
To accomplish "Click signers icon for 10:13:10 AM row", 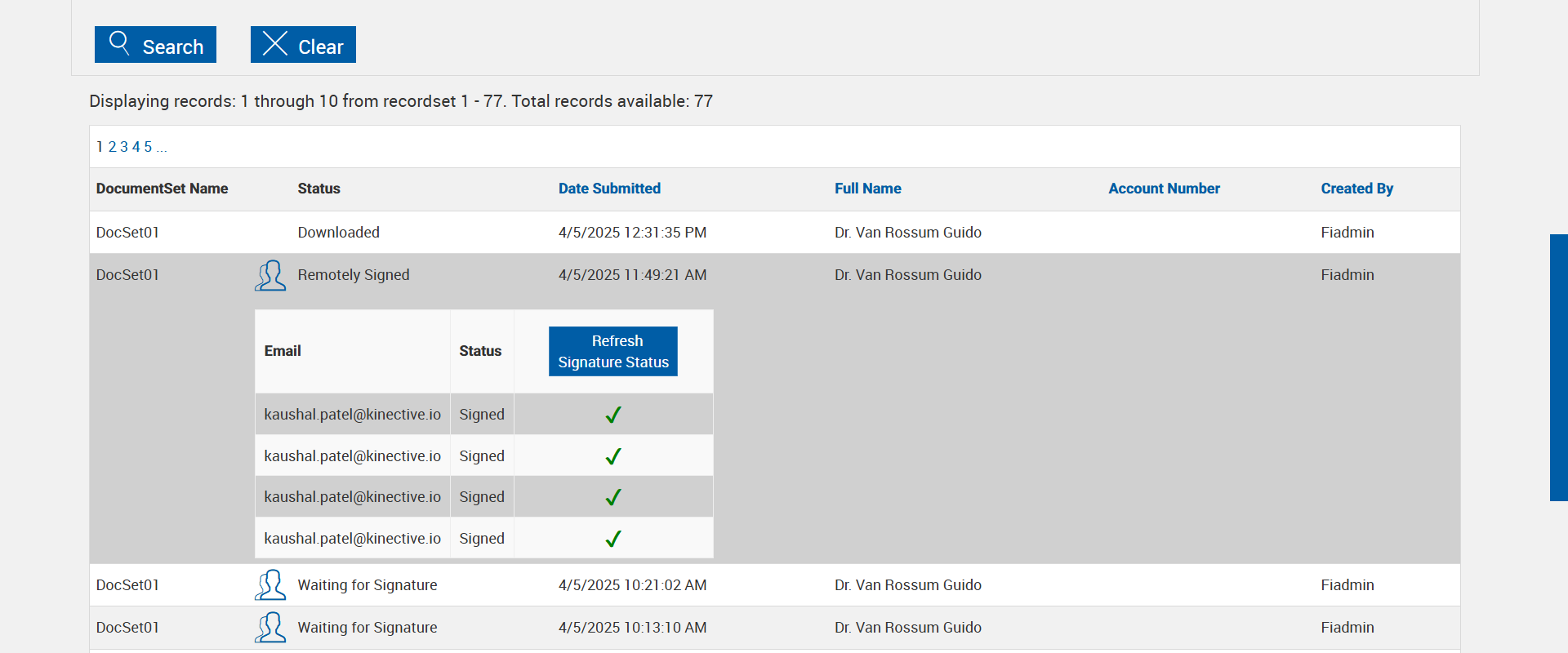I will [x=270, y=628].
